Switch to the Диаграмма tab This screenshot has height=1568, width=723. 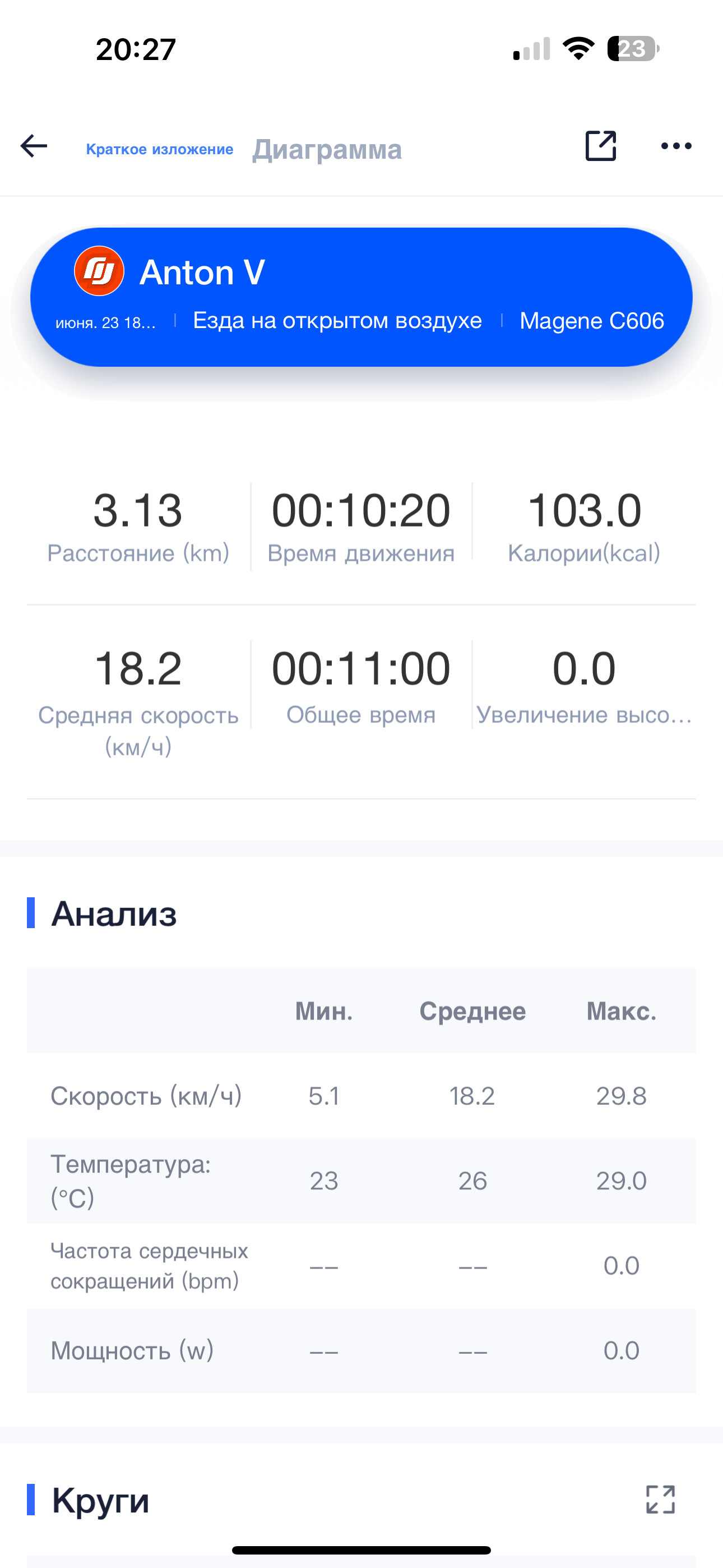point(327,149)
